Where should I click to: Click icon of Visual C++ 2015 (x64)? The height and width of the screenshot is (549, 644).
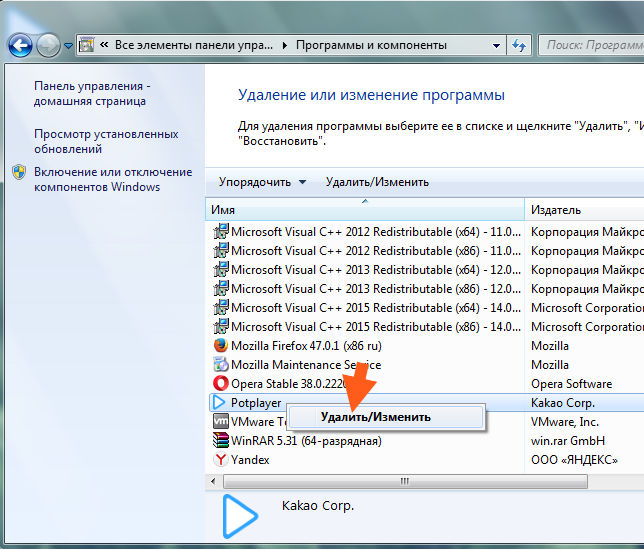[221, 308]
